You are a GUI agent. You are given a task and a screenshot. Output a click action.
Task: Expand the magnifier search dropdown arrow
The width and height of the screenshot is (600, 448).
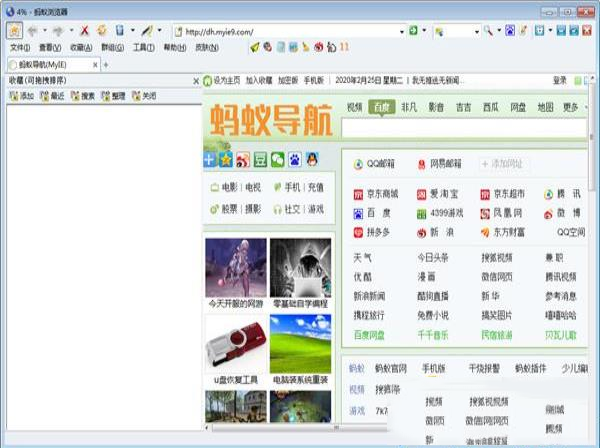[x=499, y=30]
